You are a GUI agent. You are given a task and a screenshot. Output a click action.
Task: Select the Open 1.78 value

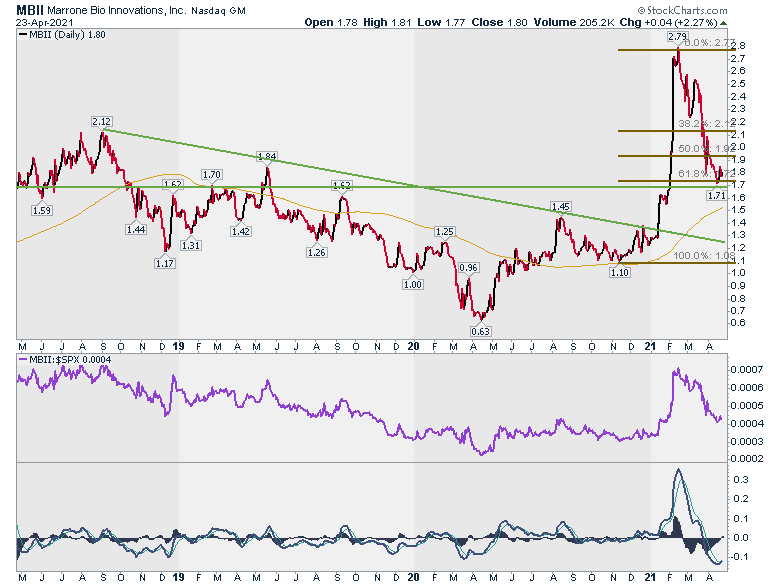(331, 22)
